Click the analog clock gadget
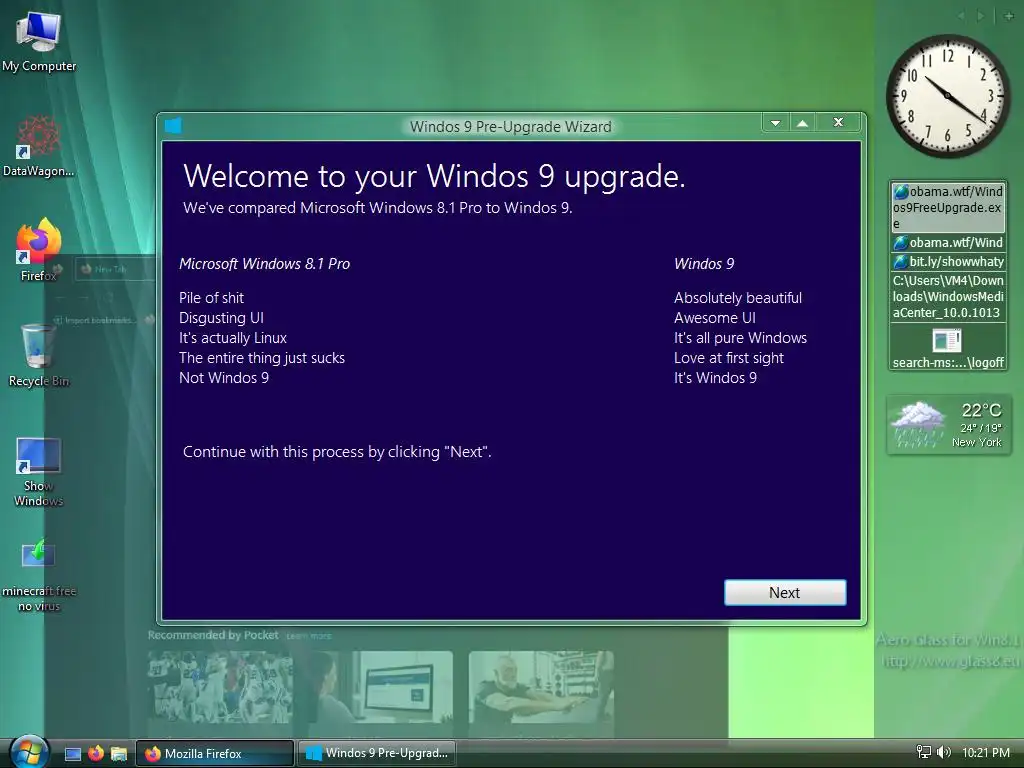The image size is (1024, 768). pyautogui.click(x=948, y=96)
